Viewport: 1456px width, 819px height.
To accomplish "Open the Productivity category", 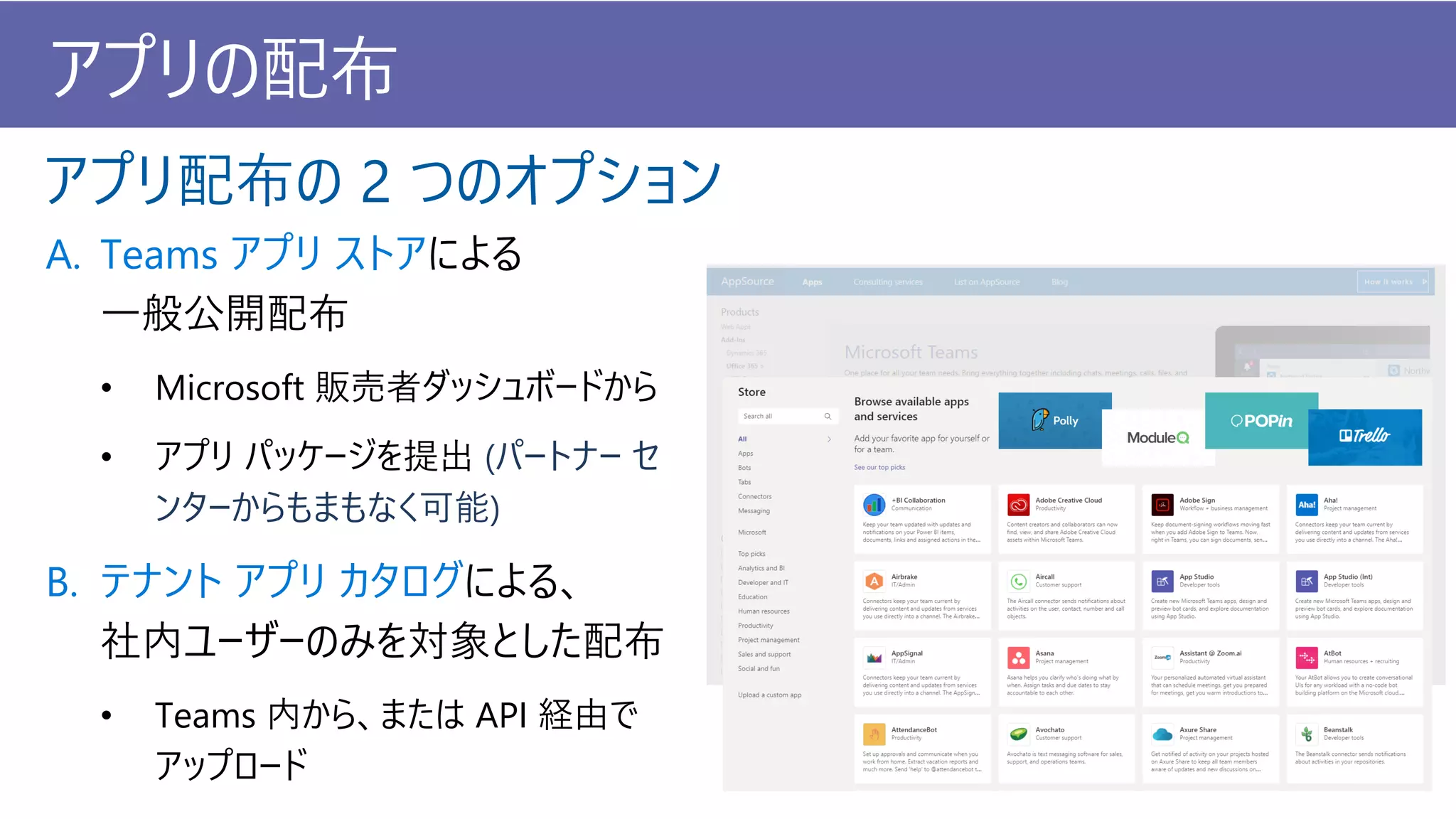I will pos(755,626).
